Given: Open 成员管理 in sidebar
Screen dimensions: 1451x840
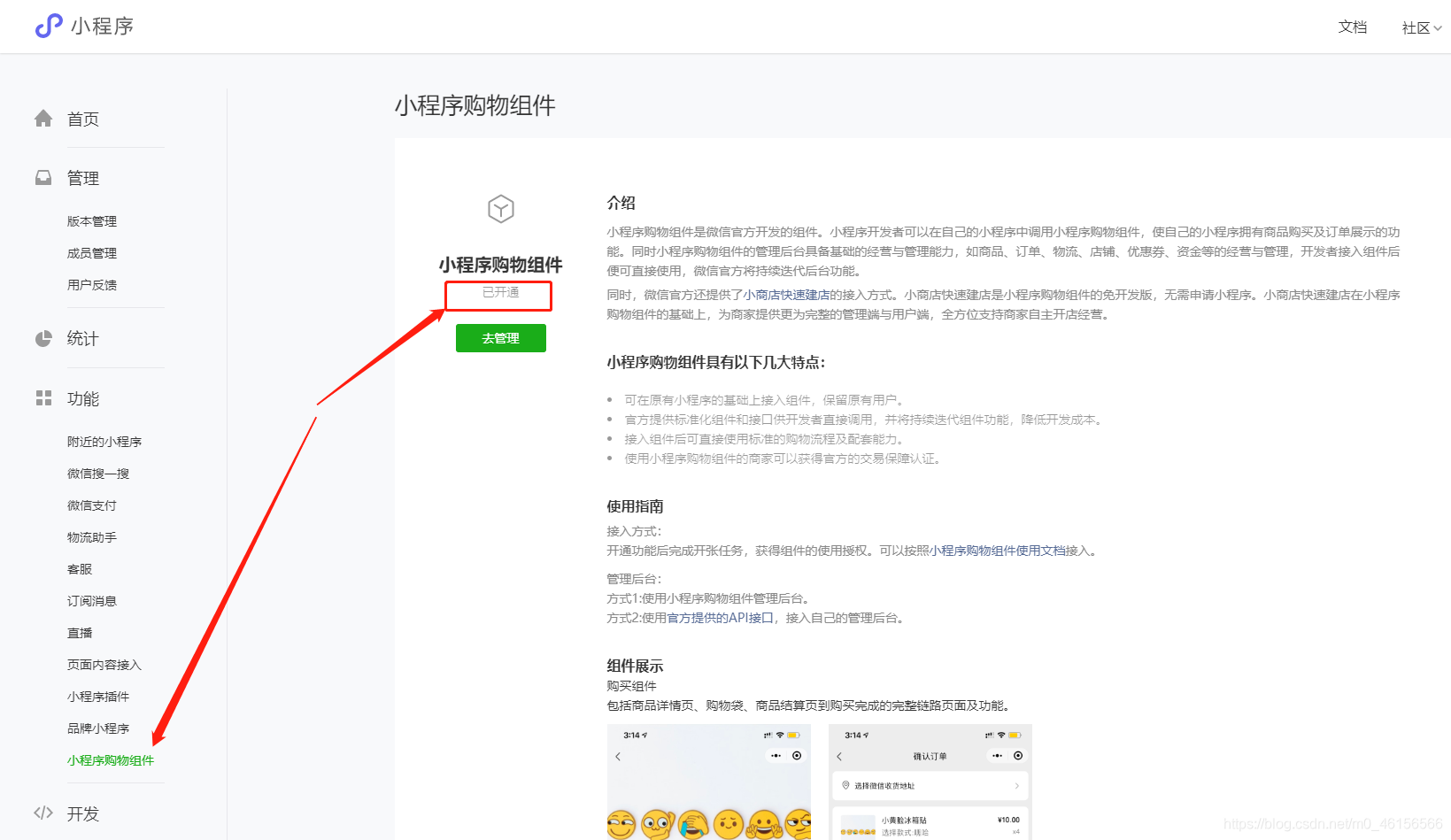Looking at the screenshot, I should pos(92,253).
